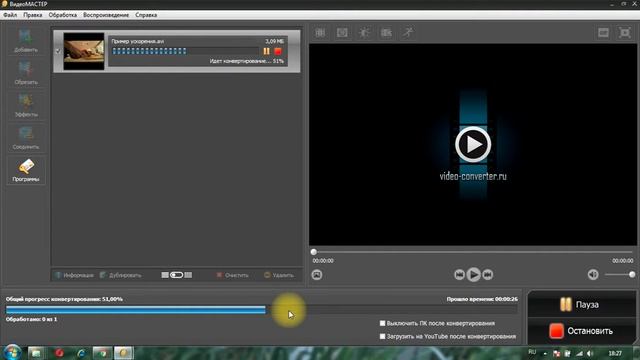Image resolution: width=640 pixels, height=360 pixels.
Task: Click the preview seek slider handle
Action: pos(313,252)
